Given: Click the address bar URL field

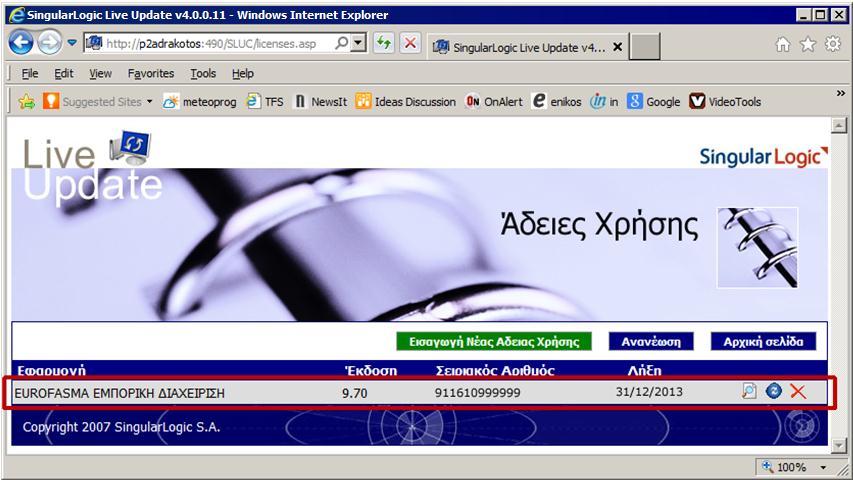Looking at the screenshot, I should click(x=211, y=44).
